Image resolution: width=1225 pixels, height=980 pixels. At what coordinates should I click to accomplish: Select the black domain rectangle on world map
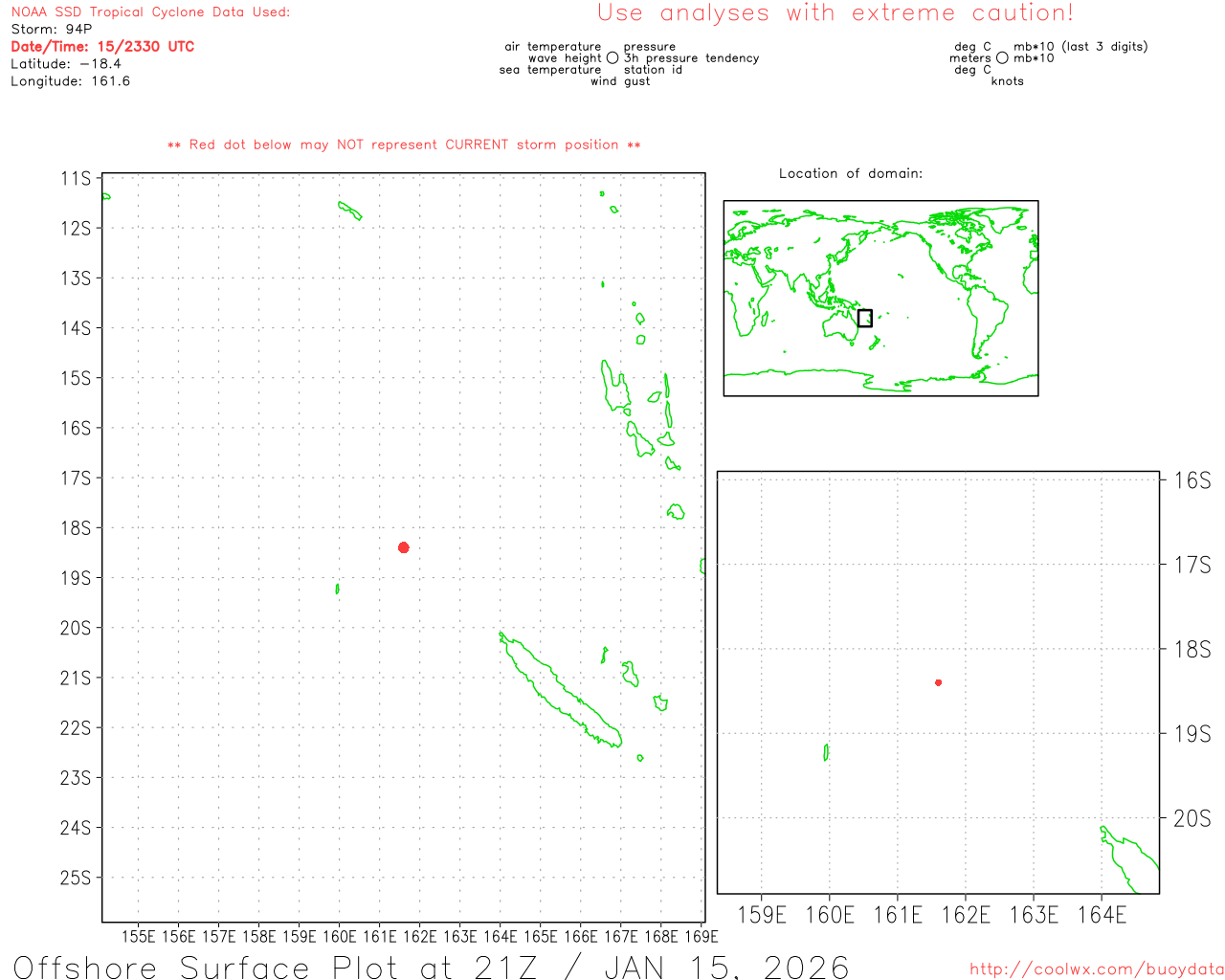pyautogui.click(x=864, y=318)
